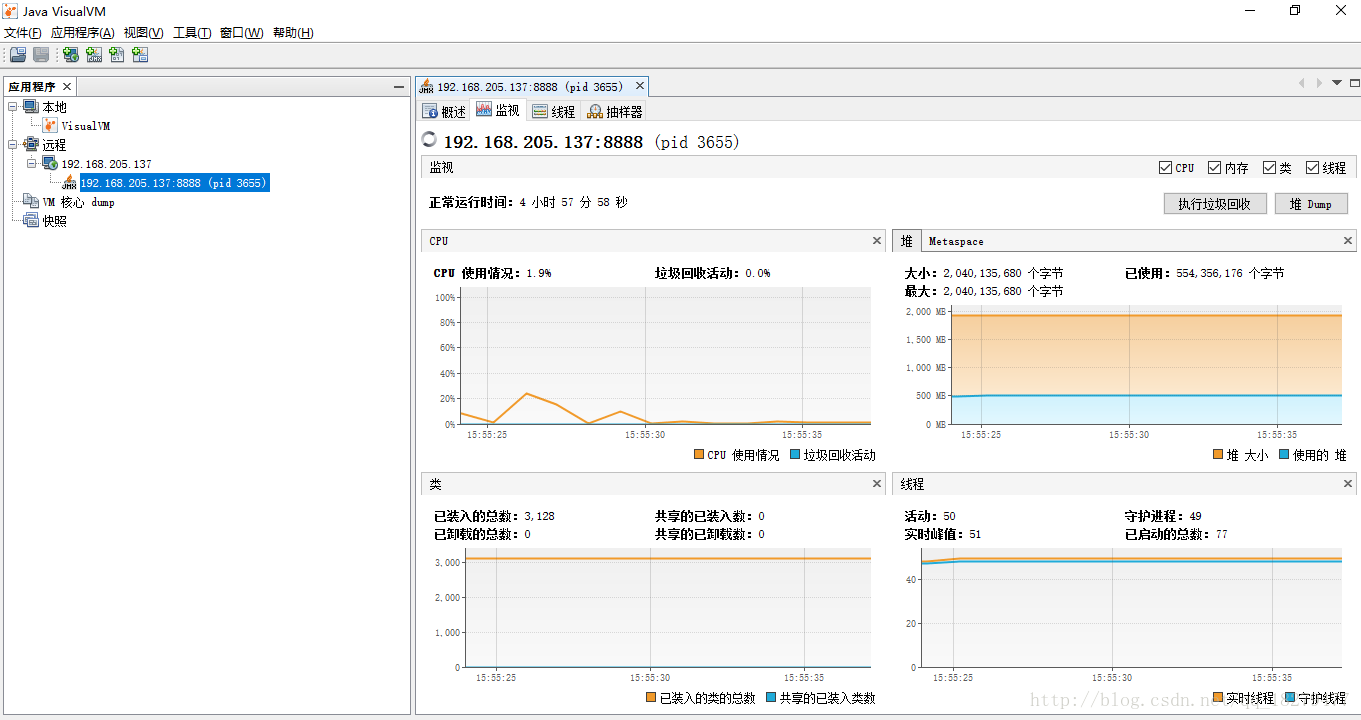Image resolution: width=1361 pixels, height=720 pixels.
Task: Close the 类 chart panel
Action: pyautogui.click(x=877, y=484)
